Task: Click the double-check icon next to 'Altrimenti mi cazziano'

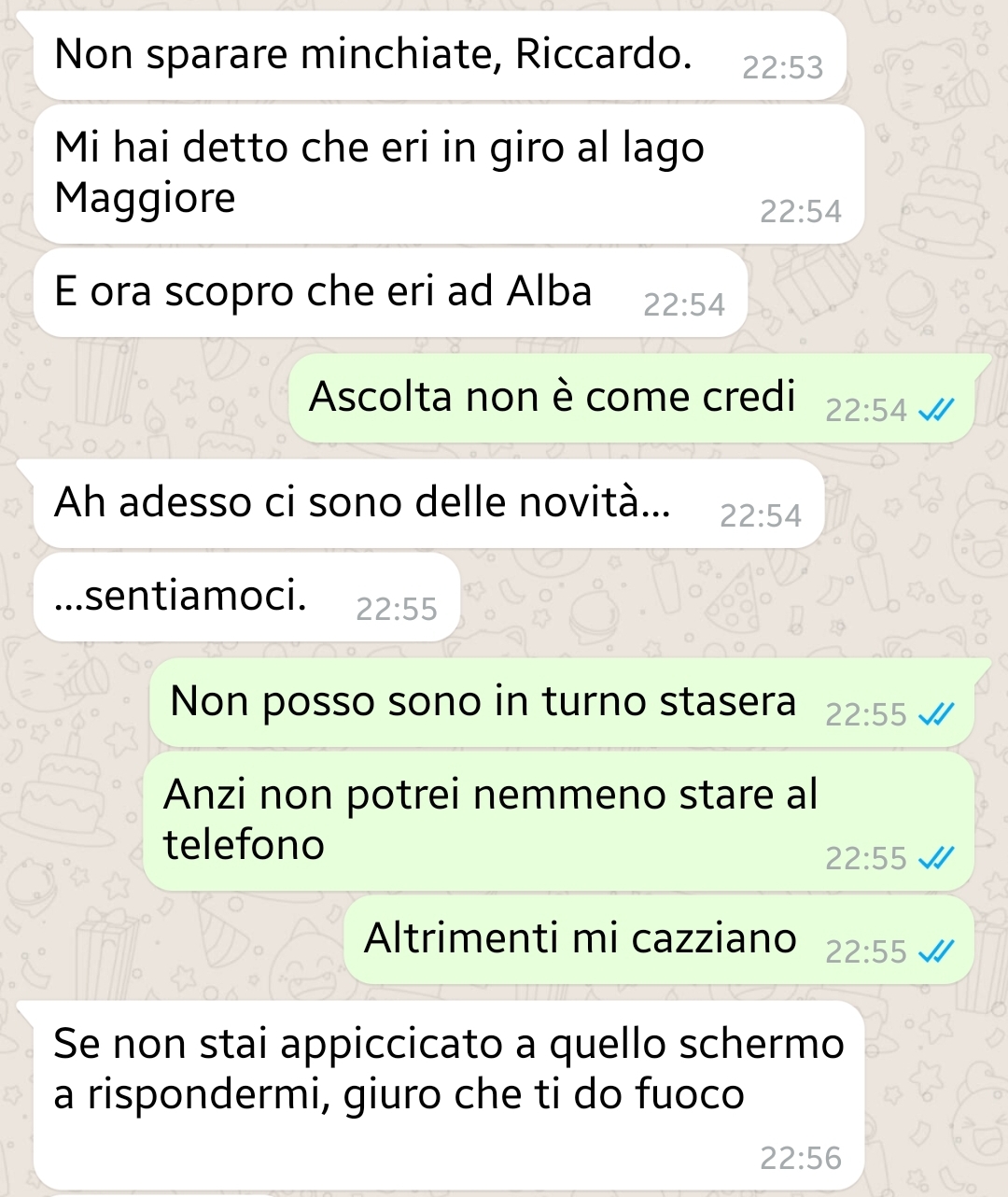Action: [x=936, y=951]
